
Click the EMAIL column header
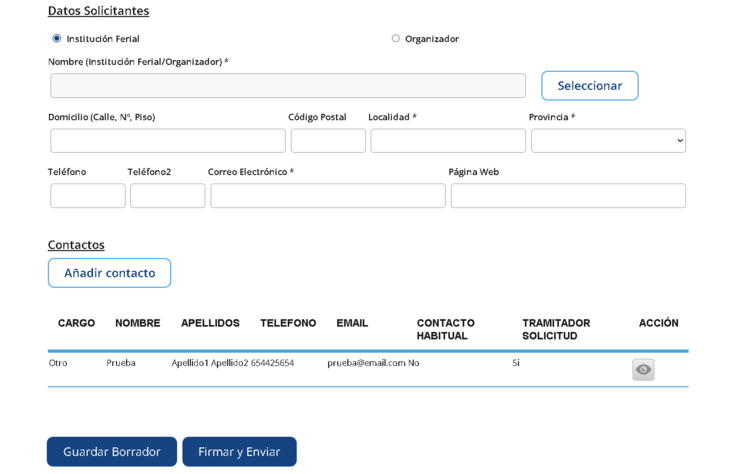[352, 323]
